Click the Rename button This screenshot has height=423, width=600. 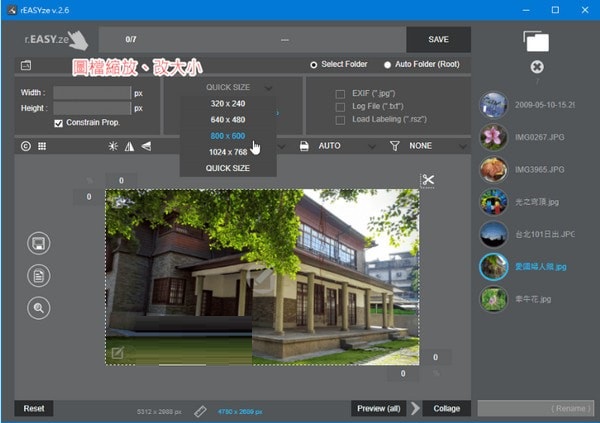[x=536, y=408]
